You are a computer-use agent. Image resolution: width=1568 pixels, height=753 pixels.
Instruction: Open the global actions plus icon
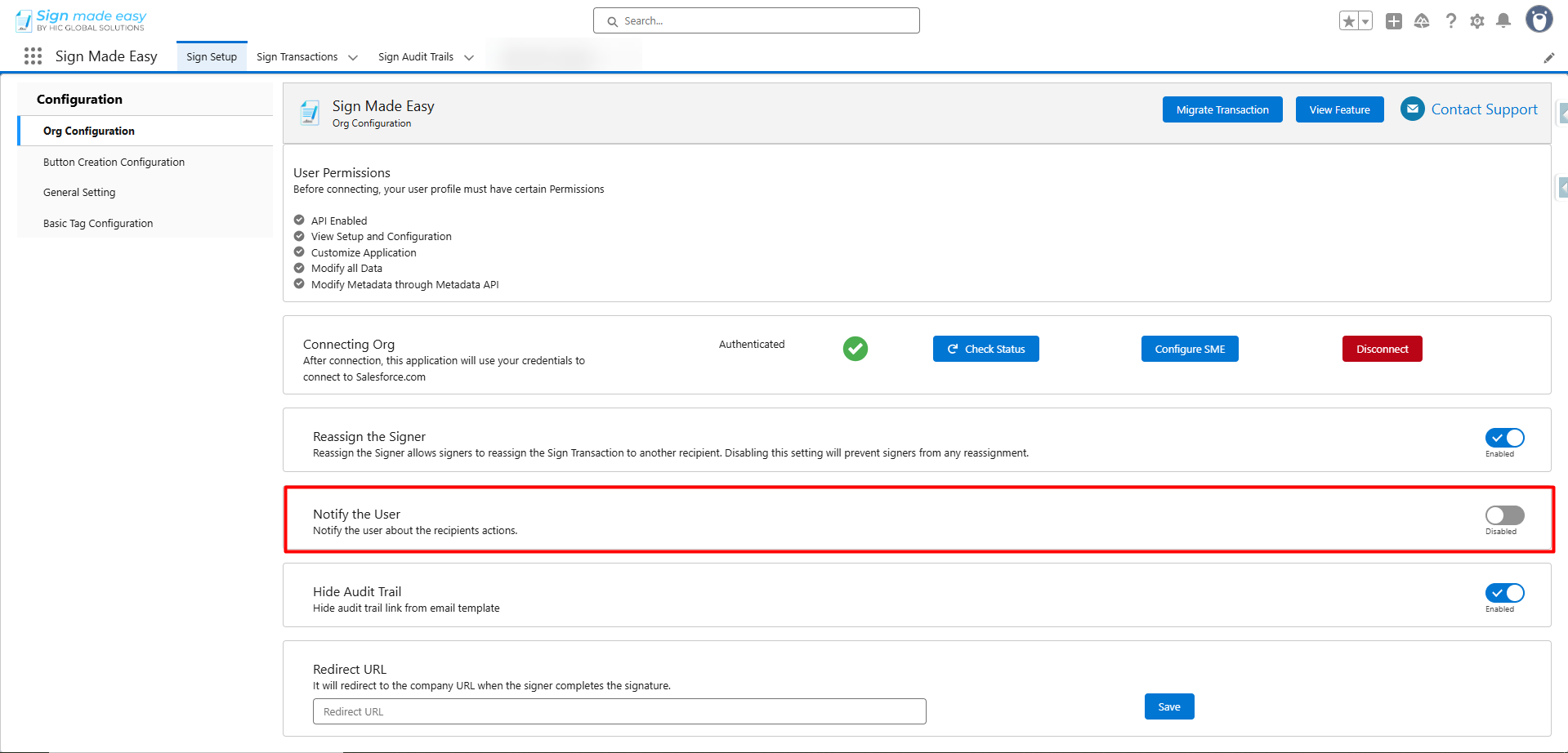1394,21
